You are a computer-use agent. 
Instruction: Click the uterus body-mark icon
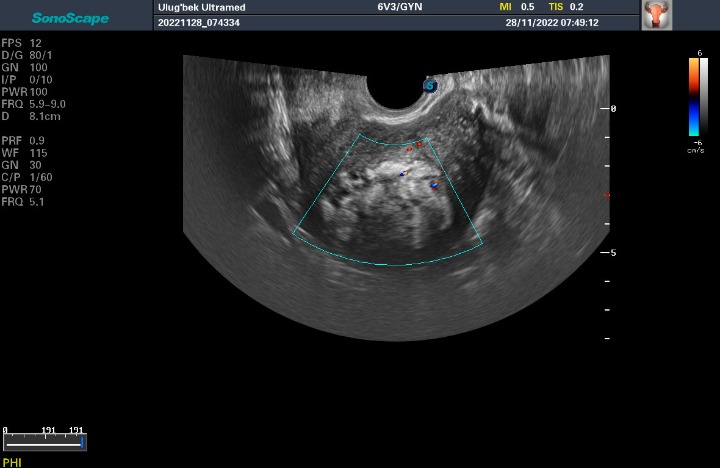coord(656,14)
